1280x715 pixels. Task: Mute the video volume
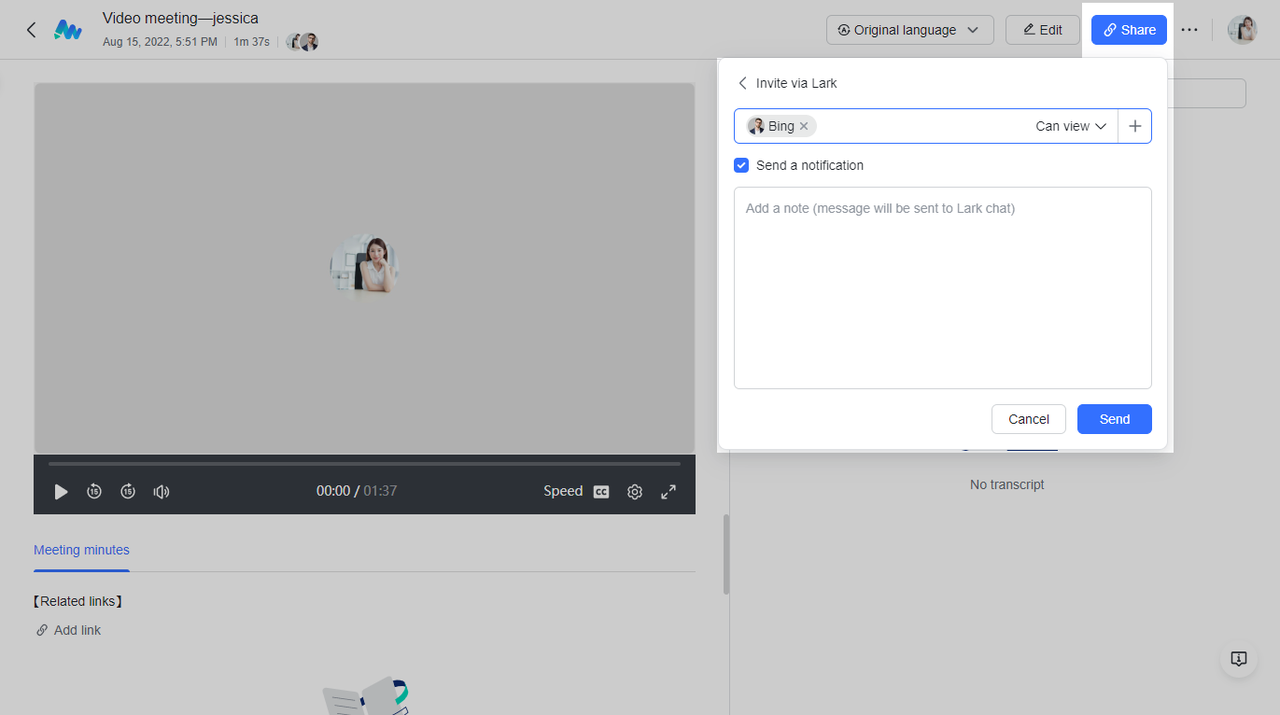(x=161, y=491)
